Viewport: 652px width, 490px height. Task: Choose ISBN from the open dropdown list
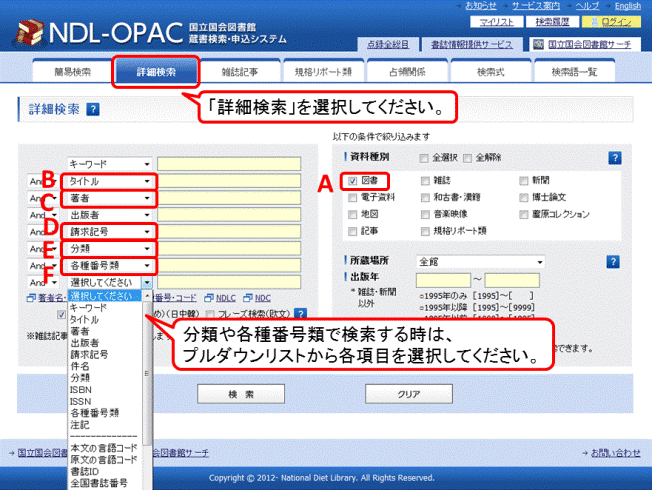(x=81, y=390)
